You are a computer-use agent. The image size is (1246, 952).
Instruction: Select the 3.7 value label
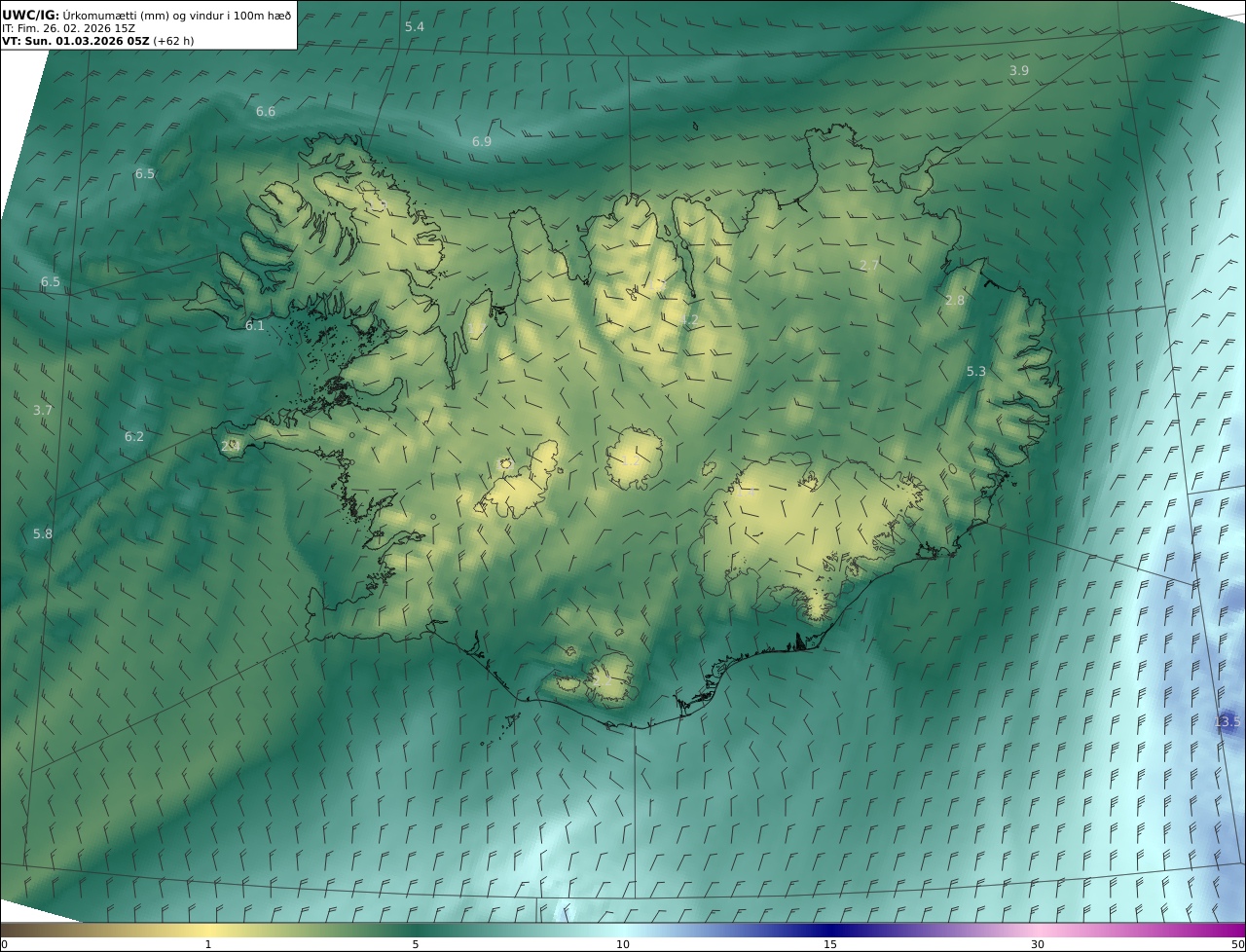43,411
